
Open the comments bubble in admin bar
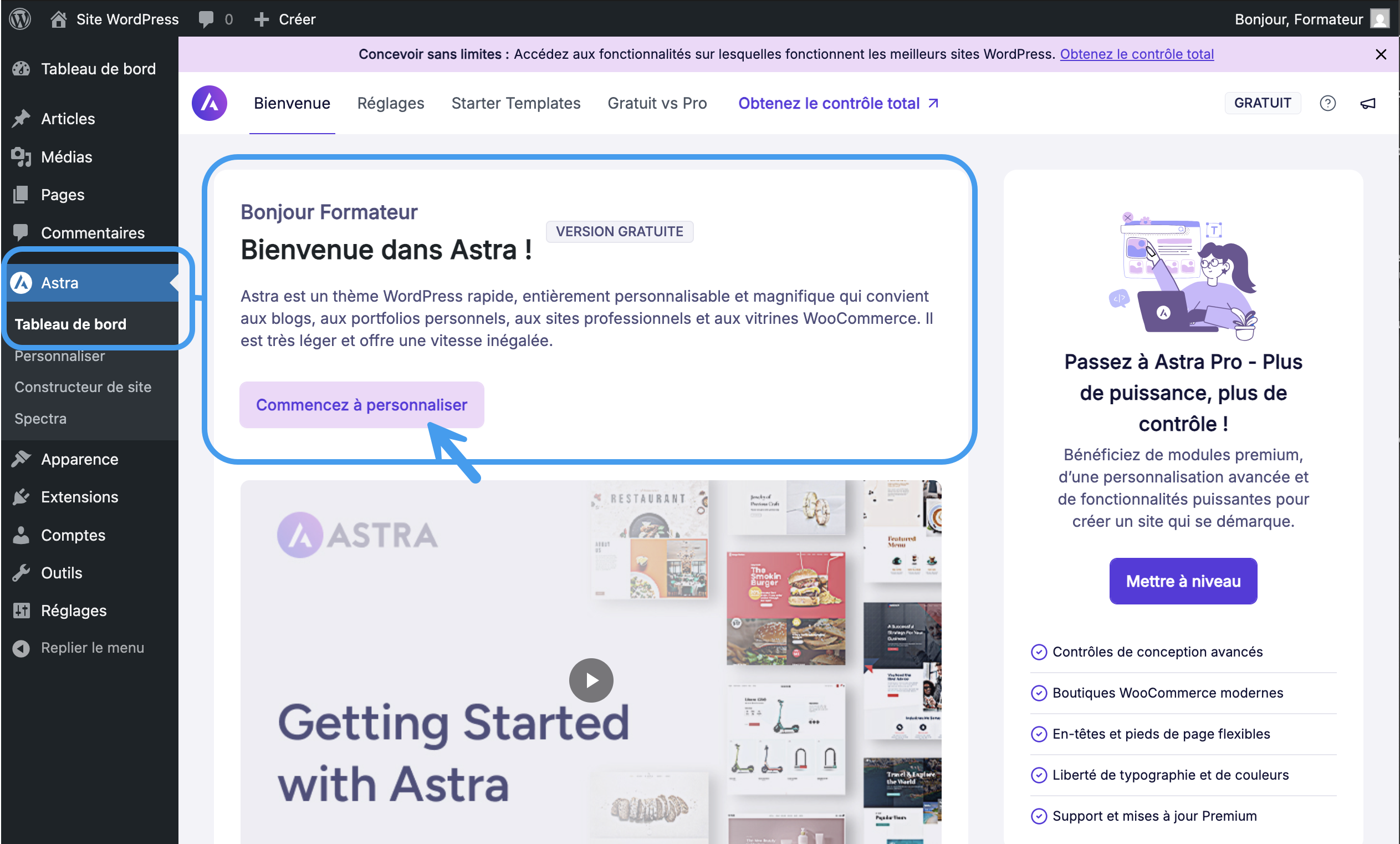tap(216, 19)
